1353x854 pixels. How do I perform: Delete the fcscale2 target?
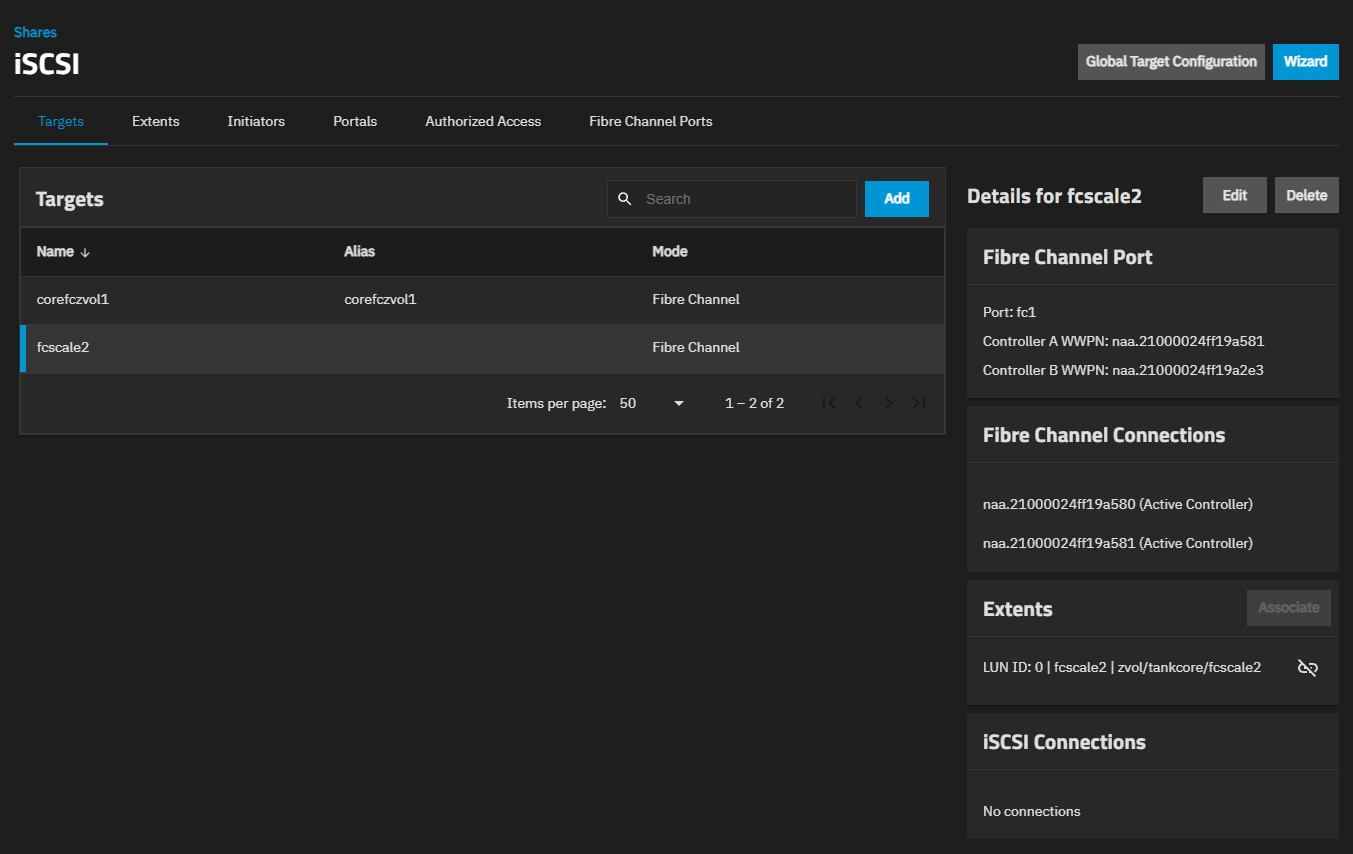pyautogui.click(x=1306, y=195)
